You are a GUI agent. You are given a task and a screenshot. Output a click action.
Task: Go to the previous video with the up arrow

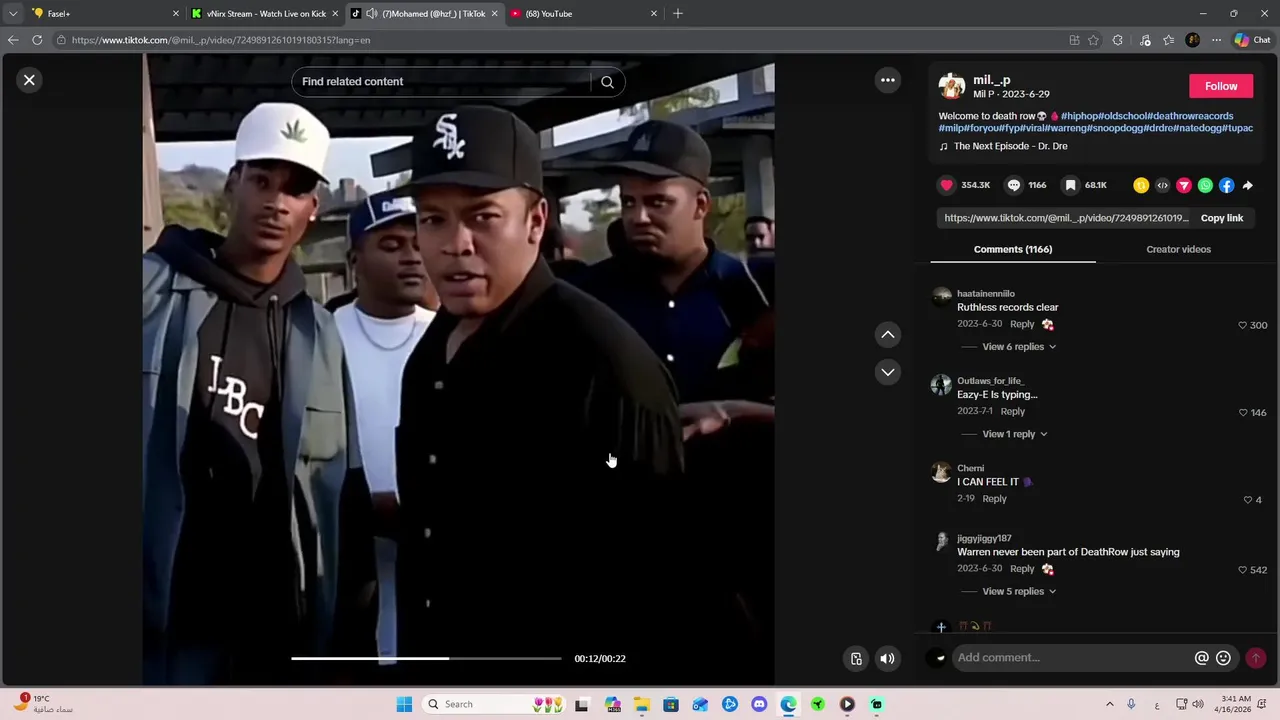(888, 334)
